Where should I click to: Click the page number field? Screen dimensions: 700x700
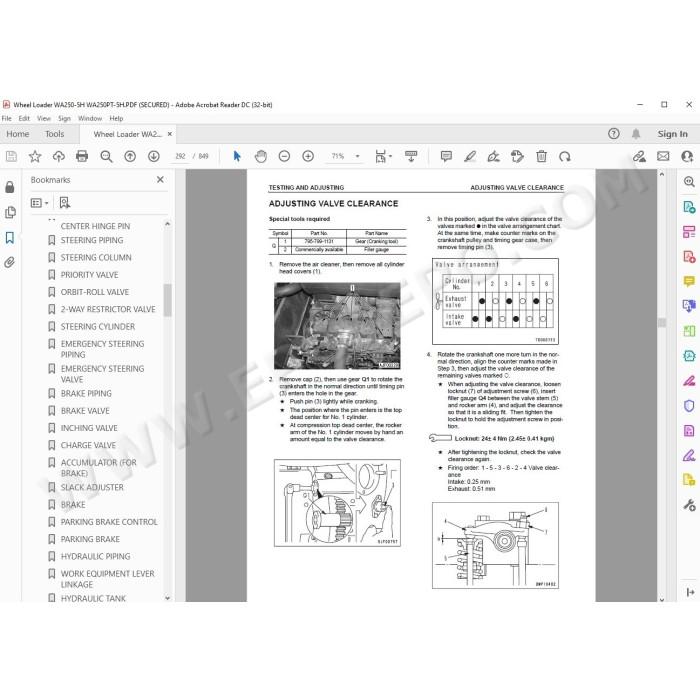tap(180, 156)
